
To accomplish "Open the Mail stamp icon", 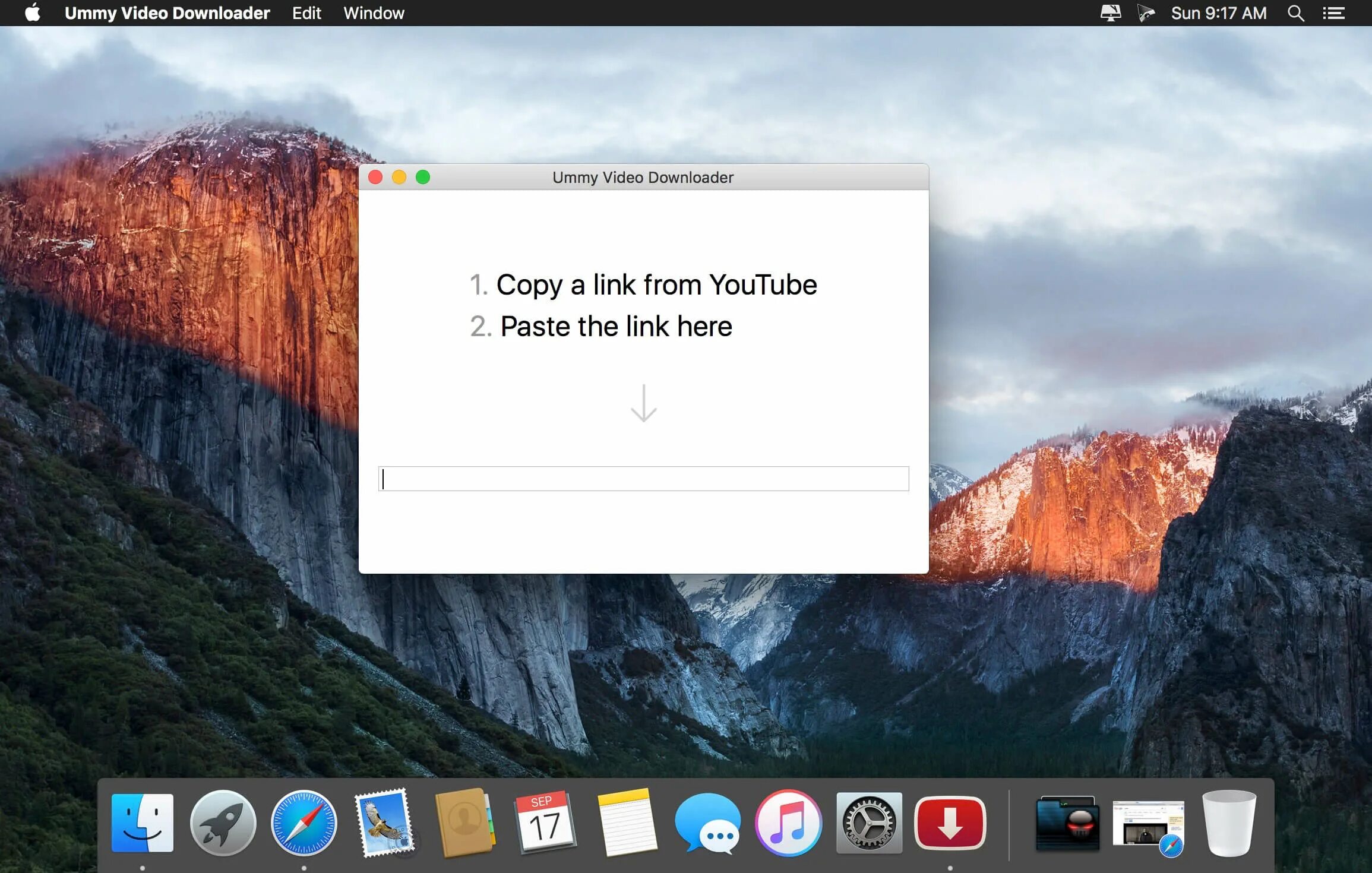I will tap(384, 823).
